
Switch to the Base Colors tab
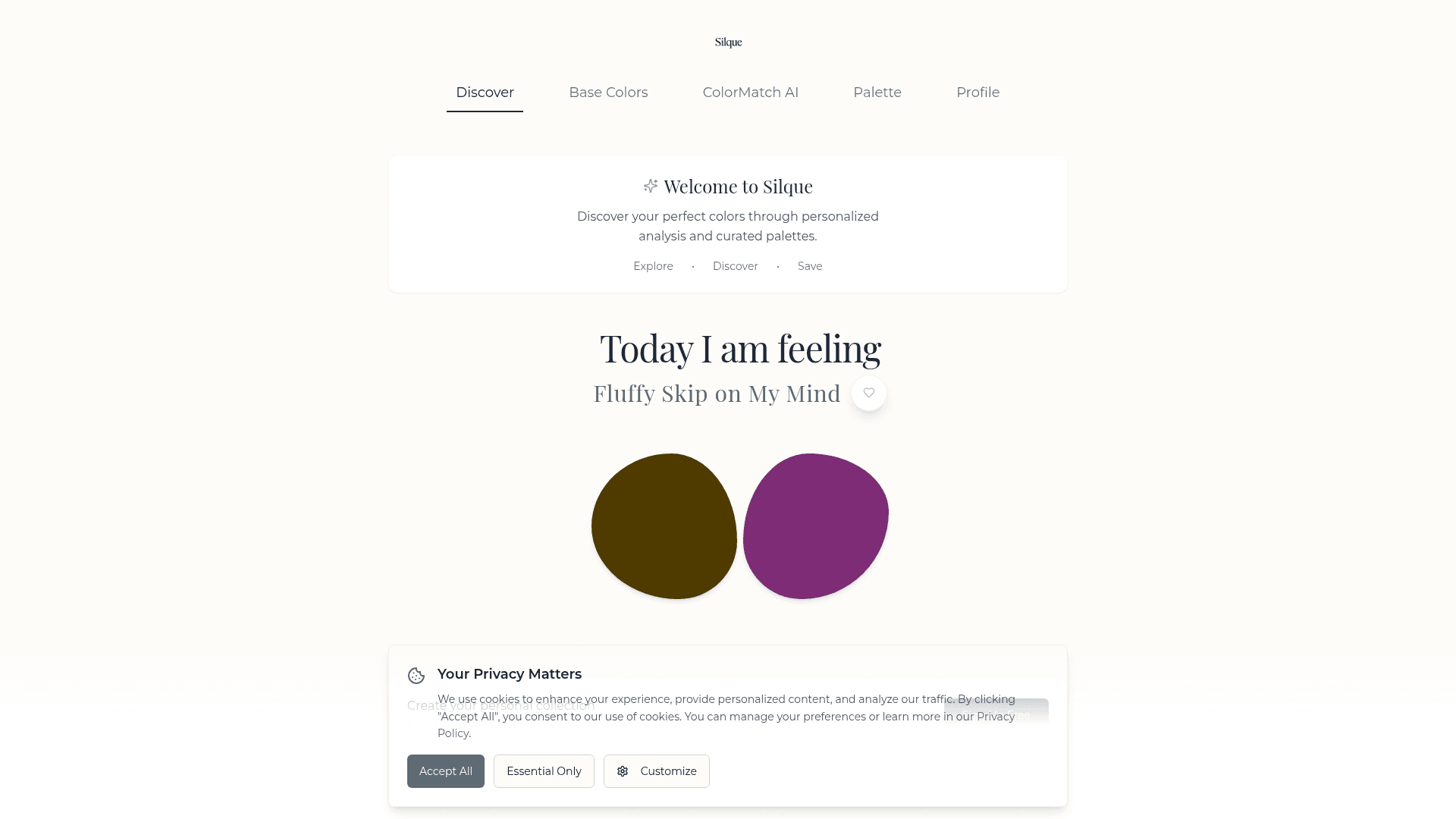[x=608, y=93]
